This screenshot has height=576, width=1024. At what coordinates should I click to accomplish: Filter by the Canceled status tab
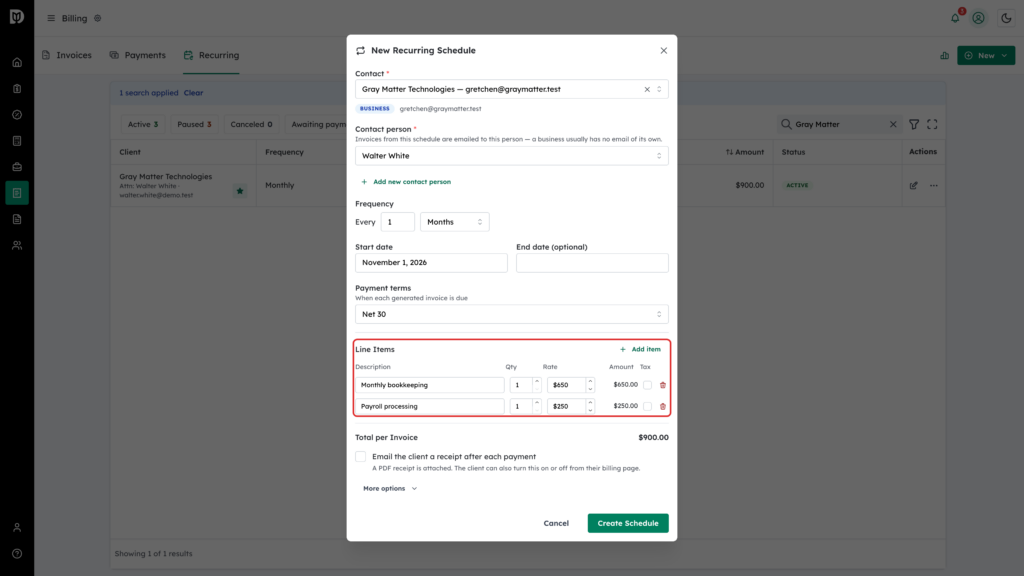[251, 124]
